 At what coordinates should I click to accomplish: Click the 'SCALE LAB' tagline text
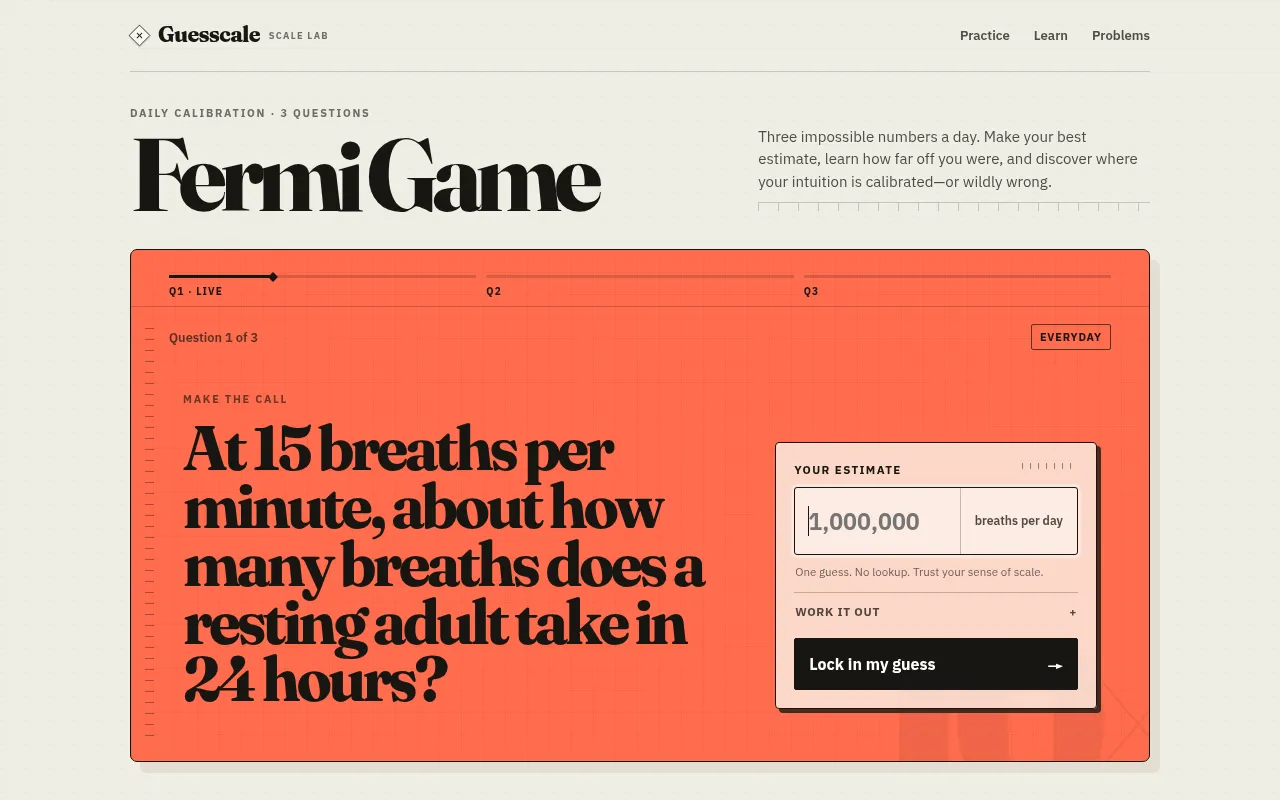point(298,36)
